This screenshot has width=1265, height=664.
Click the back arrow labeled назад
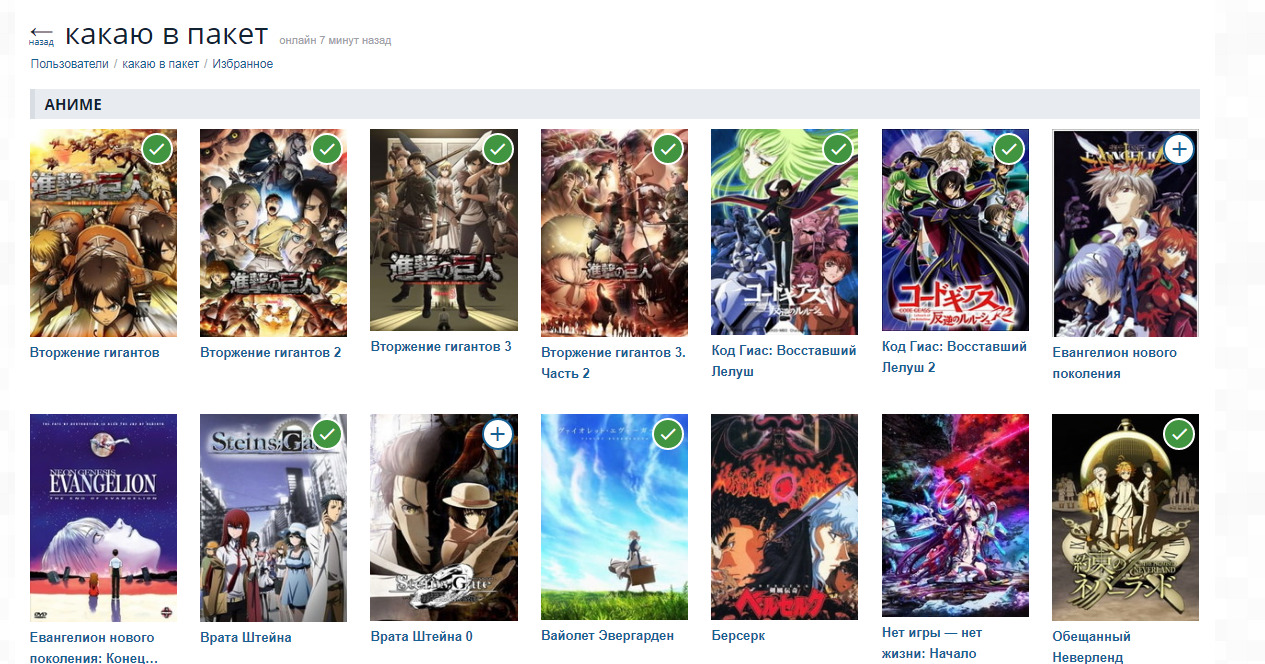(x=41, y=36)
